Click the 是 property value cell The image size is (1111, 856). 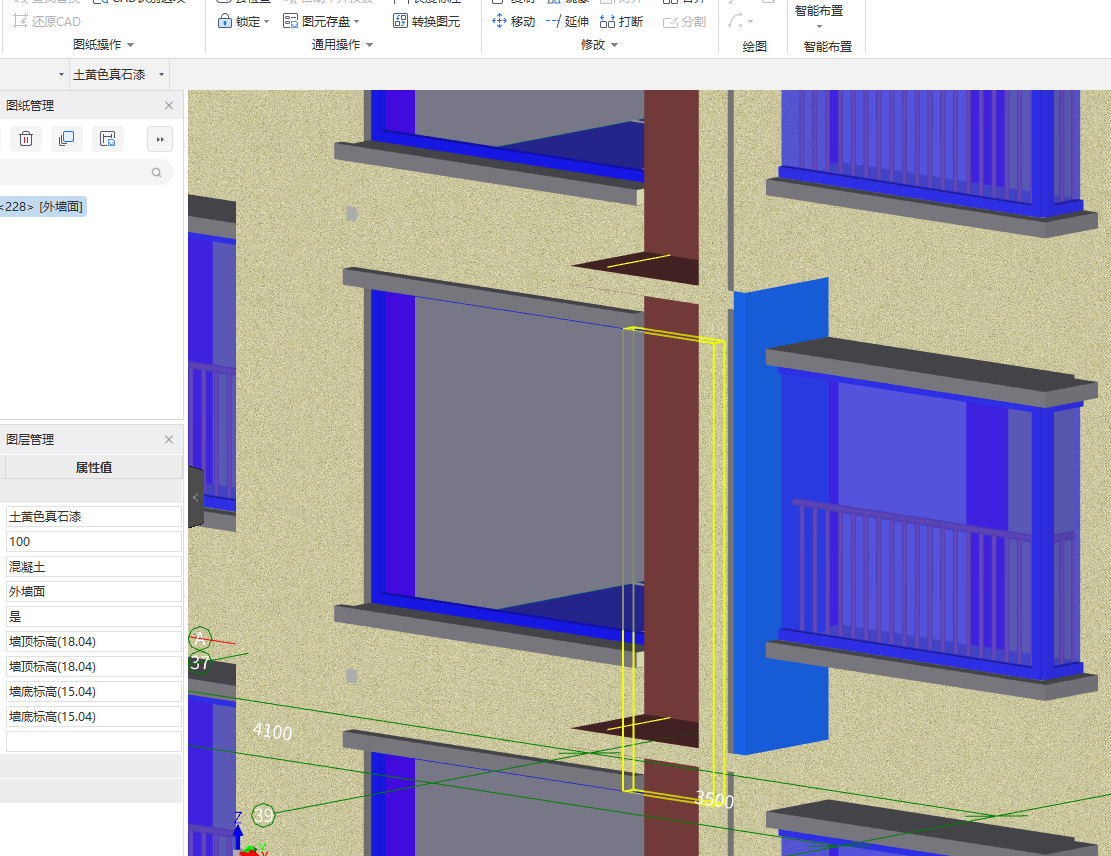pyautogui.click(x=94, y=616)
